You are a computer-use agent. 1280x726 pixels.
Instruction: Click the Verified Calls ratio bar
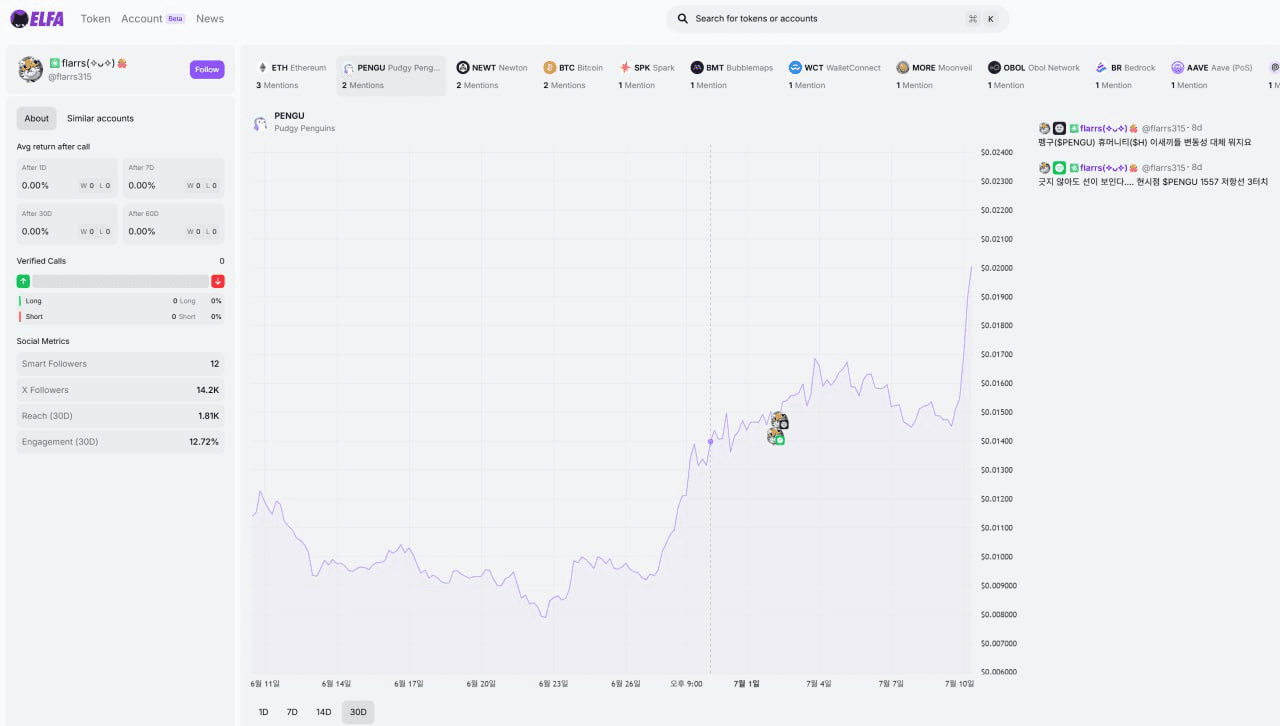[x=120, y=281]
